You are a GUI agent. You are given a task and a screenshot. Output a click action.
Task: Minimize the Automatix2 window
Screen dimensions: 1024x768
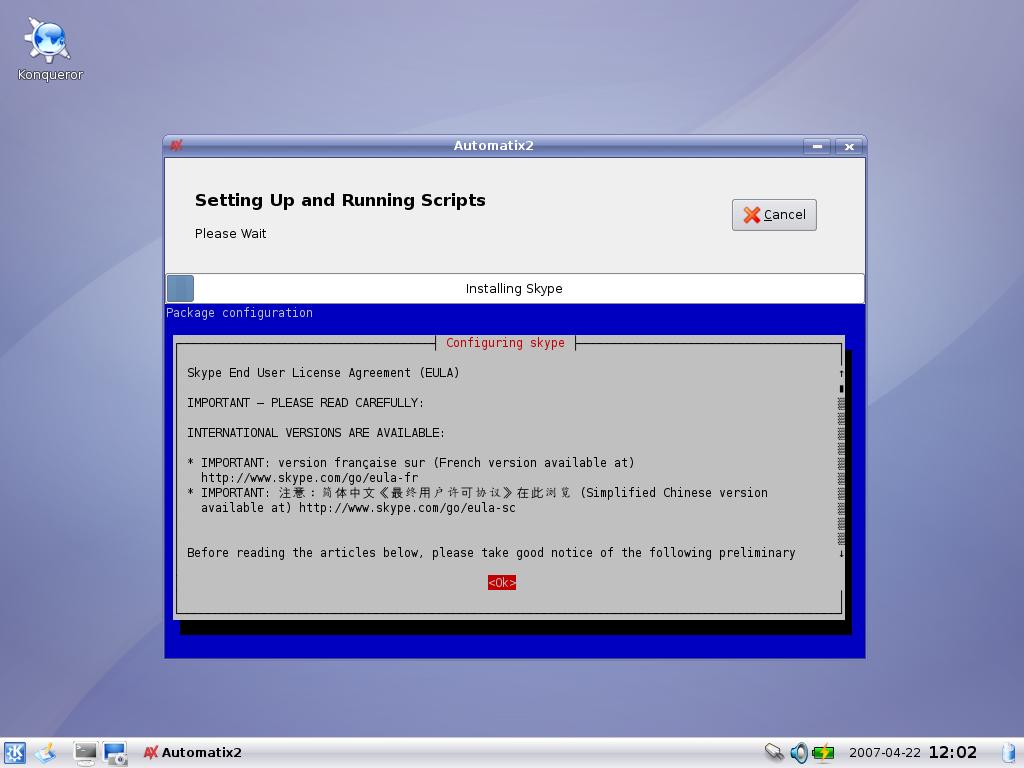click(817, 146)
